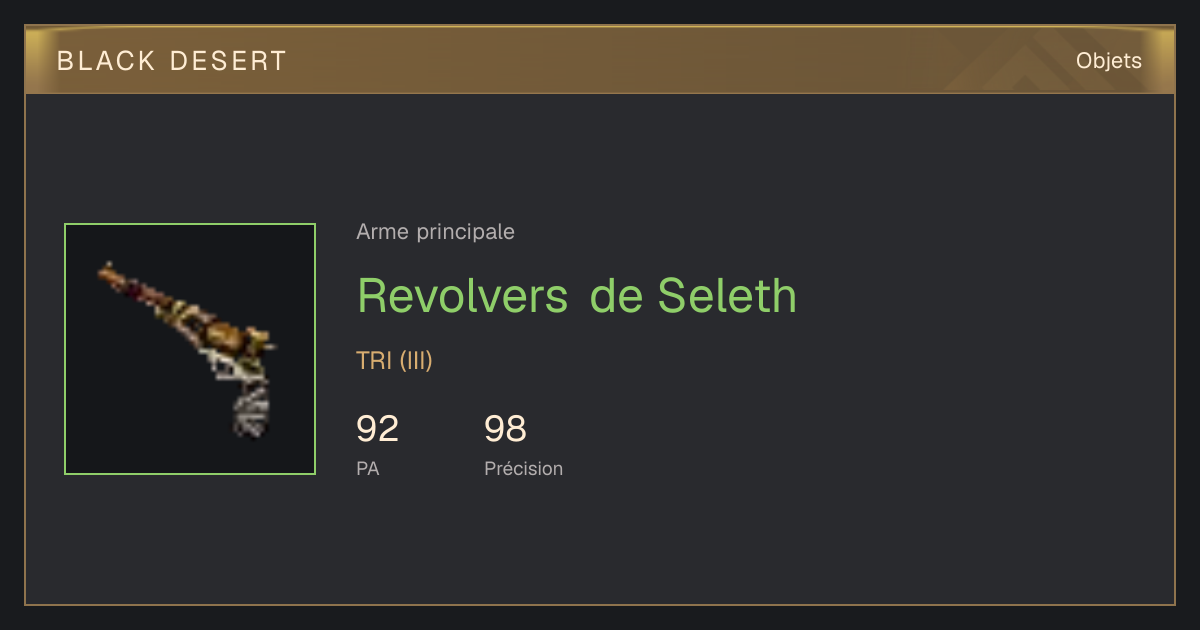Open the Objets section link
This screenshot has height=630, width=1200.
[x=1108, y=61]
